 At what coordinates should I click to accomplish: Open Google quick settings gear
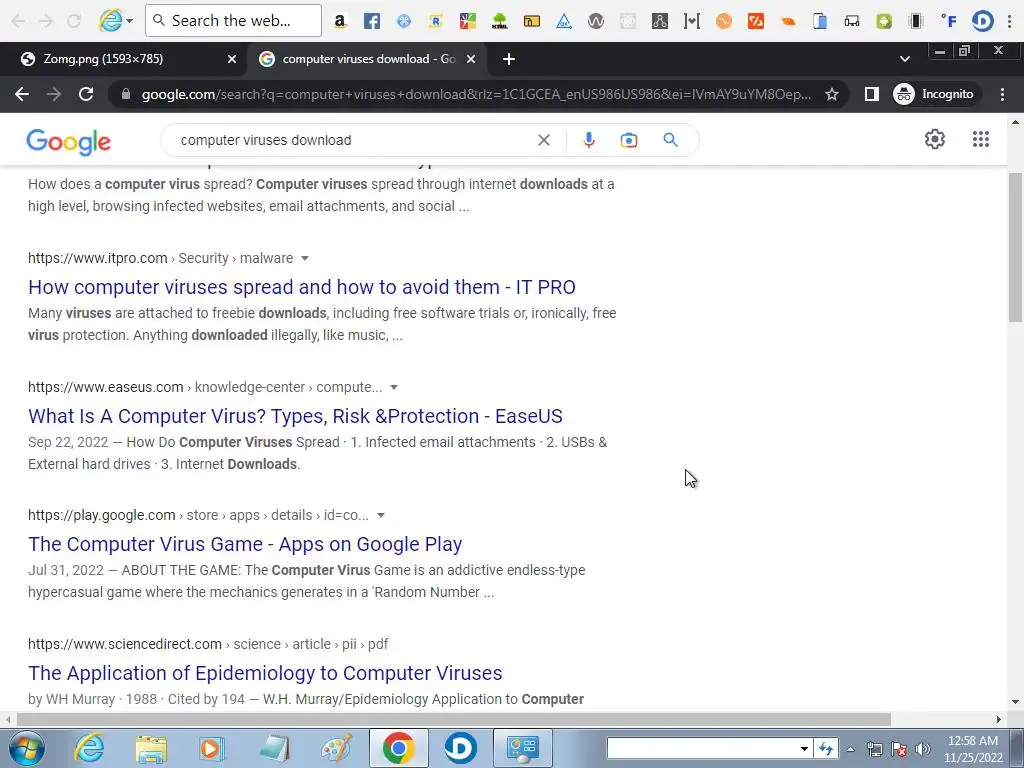click(935, 139)
